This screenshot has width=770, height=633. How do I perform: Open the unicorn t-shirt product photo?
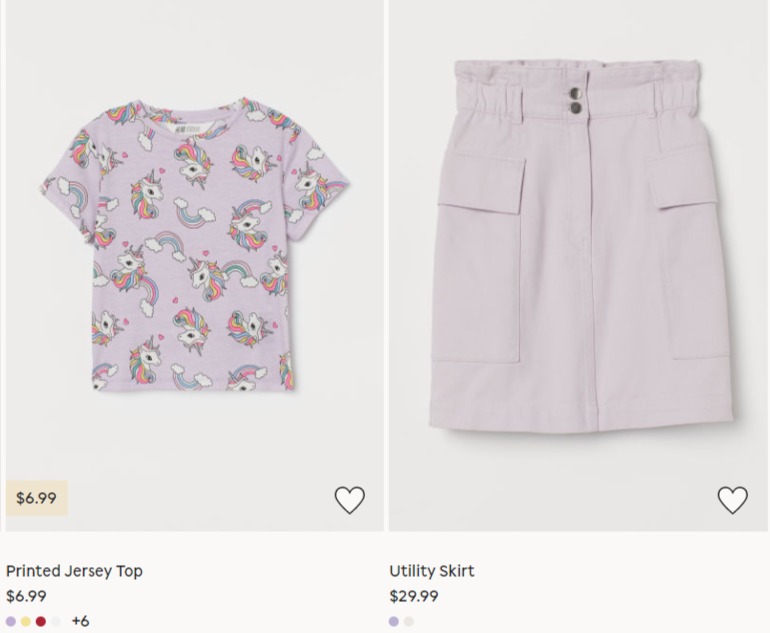194,246
